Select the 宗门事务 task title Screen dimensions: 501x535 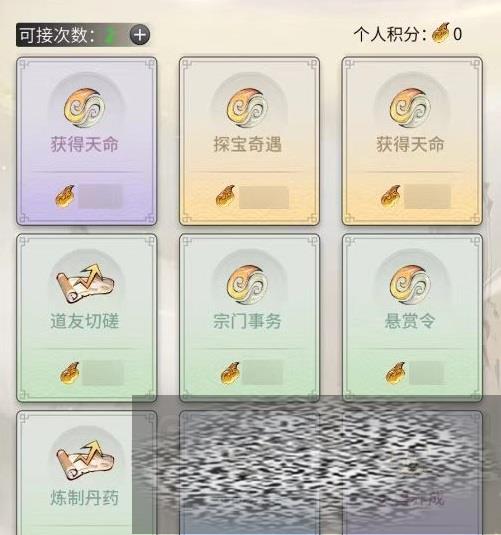247,321
